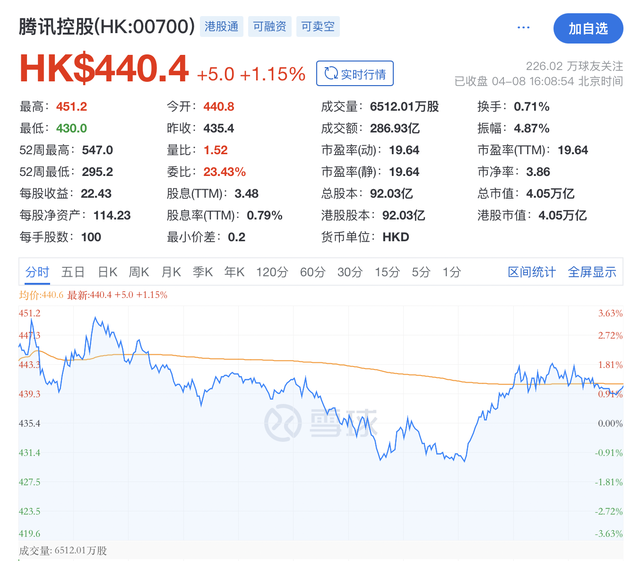Switch to the 五日 chart tab
The height and width of the screenshot is (561, 640).
click(x=73, y=272)
